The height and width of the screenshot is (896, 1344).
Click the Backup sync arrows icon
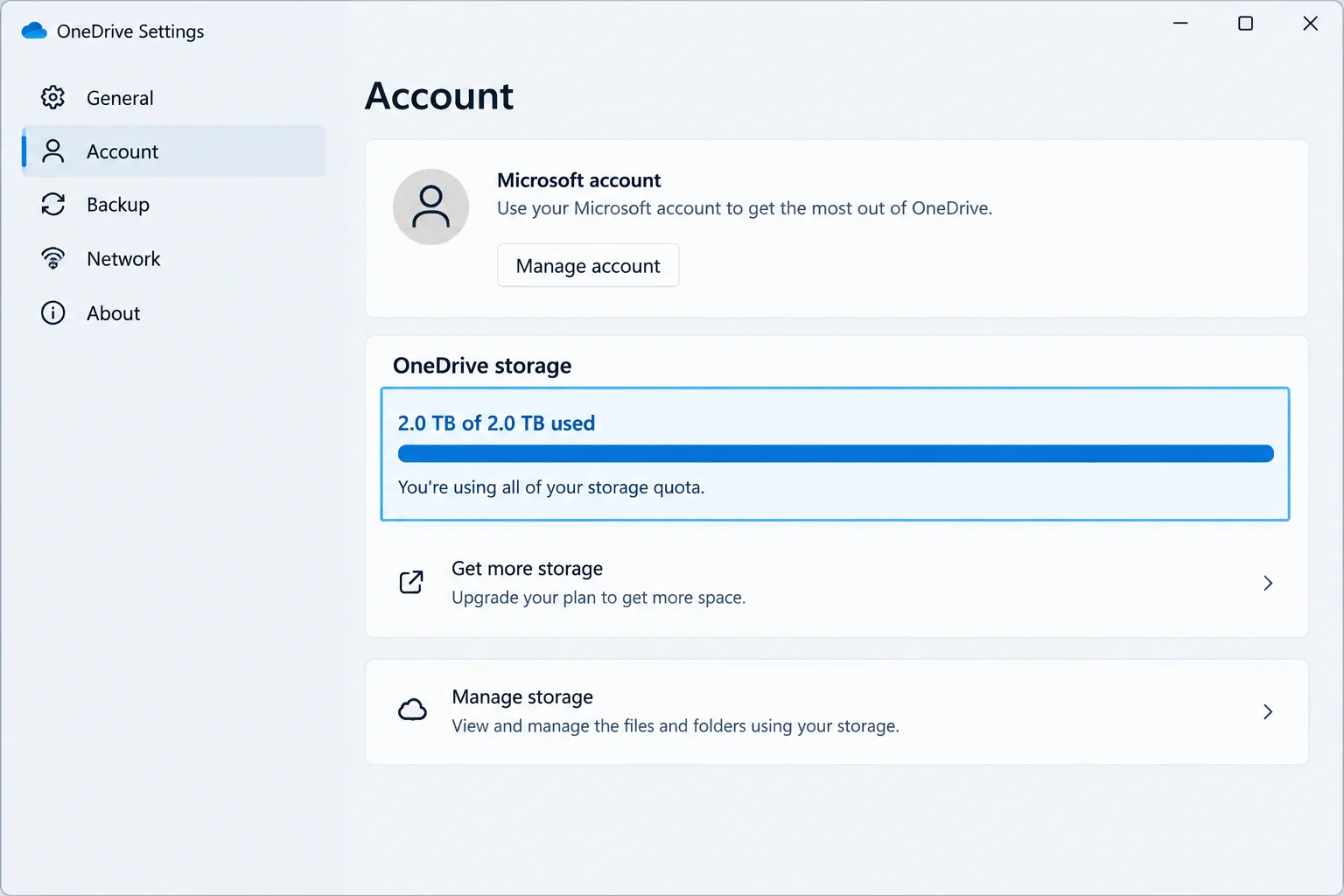(53, 205)
